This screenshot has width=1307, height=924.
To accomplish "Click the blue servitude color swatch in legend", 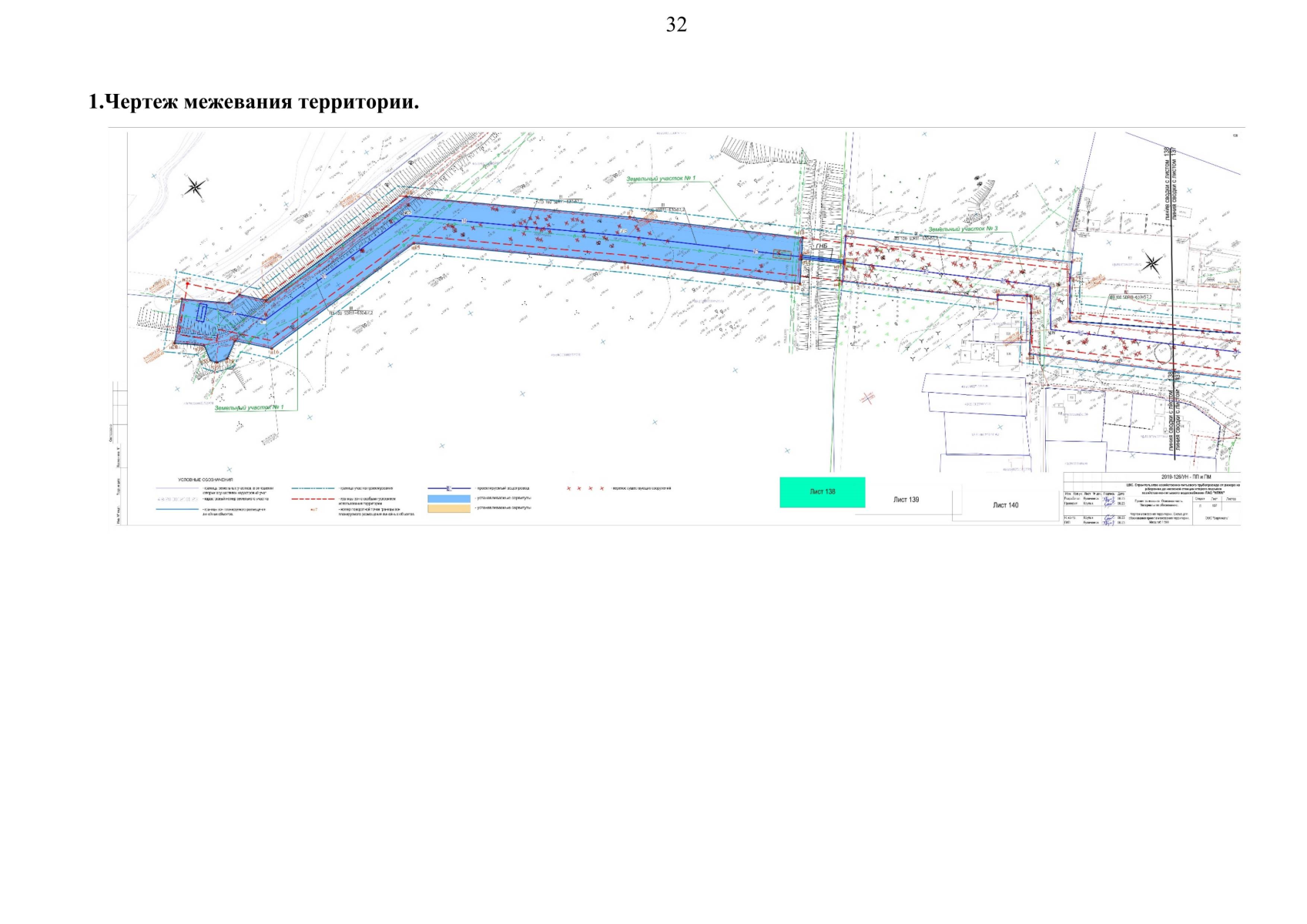I will tap(449, 498).
